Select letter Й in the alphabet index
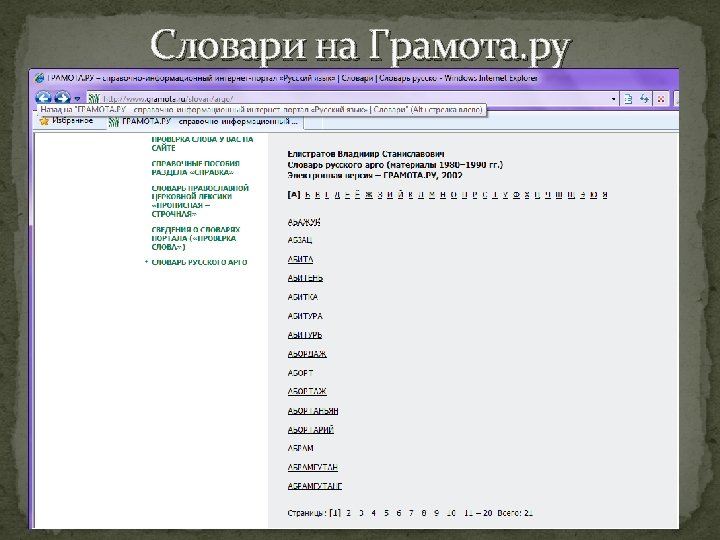Image resolution: width=720 pixels, height=540 pixels. [400, 195]
